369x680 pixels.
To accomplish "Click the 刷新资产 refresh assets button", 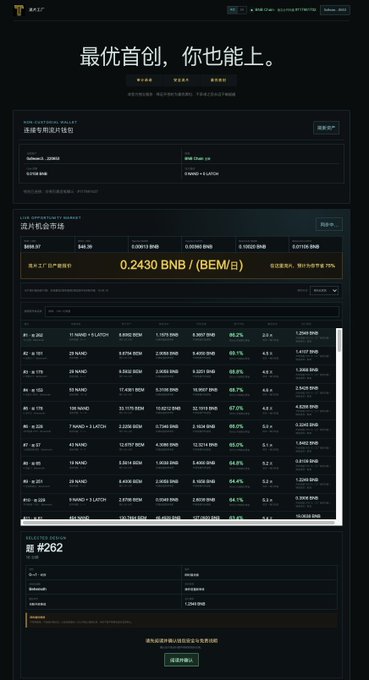I will click(x=326, y=128).
